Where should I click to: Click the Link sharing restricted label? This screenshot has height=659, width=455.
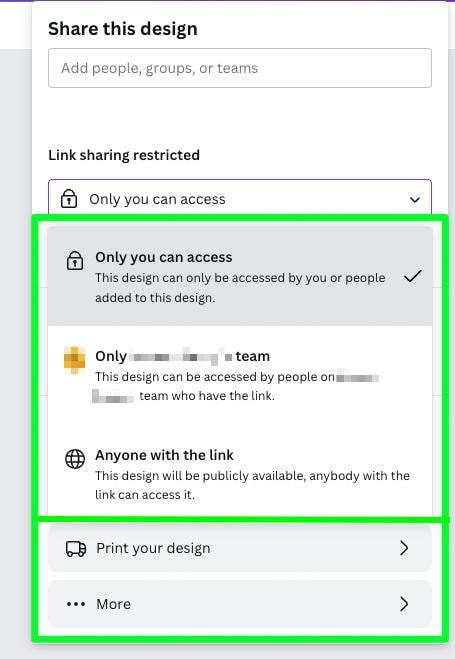[124, 155]
